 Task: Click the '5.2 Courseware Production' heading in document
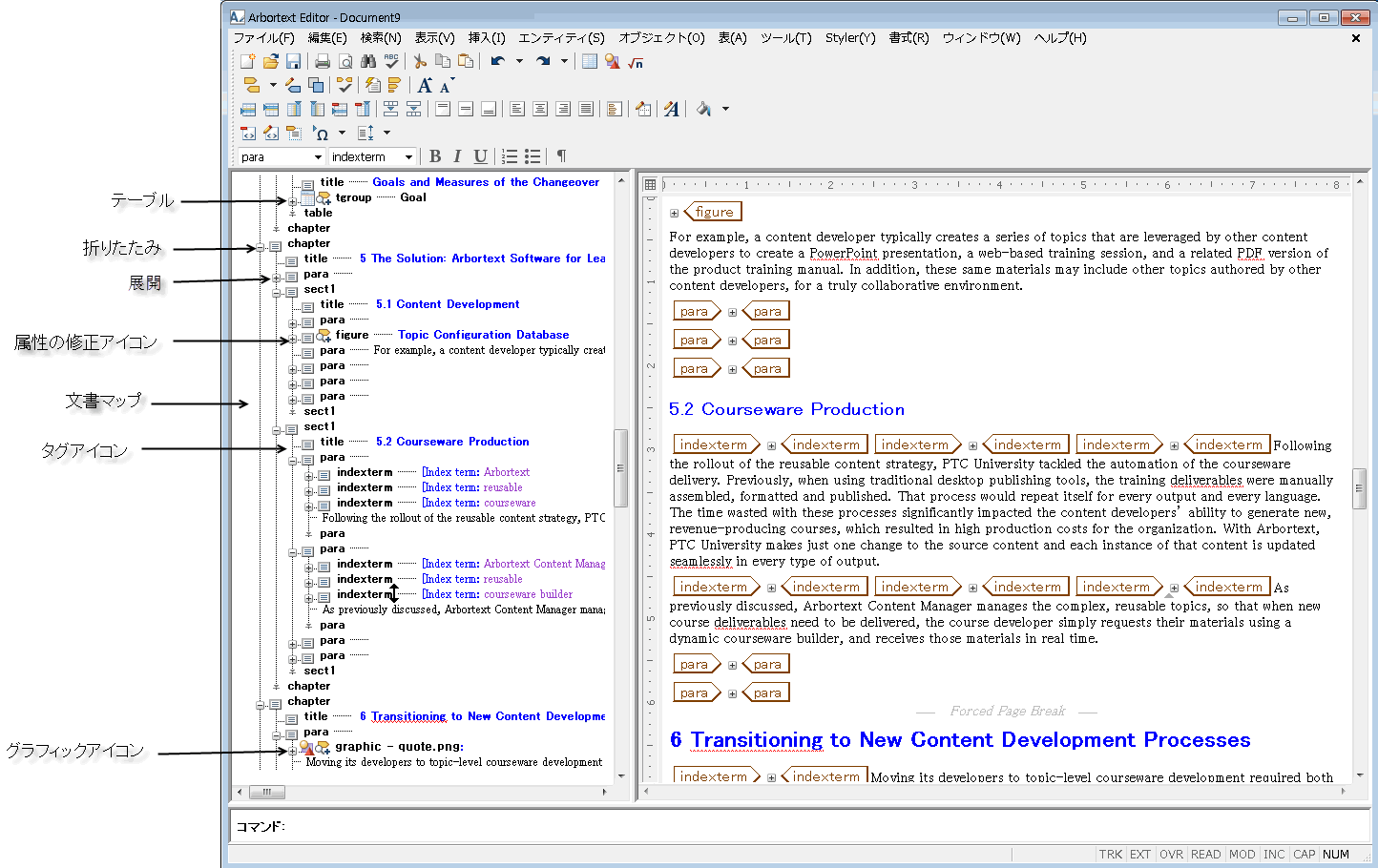coord(786,409)
